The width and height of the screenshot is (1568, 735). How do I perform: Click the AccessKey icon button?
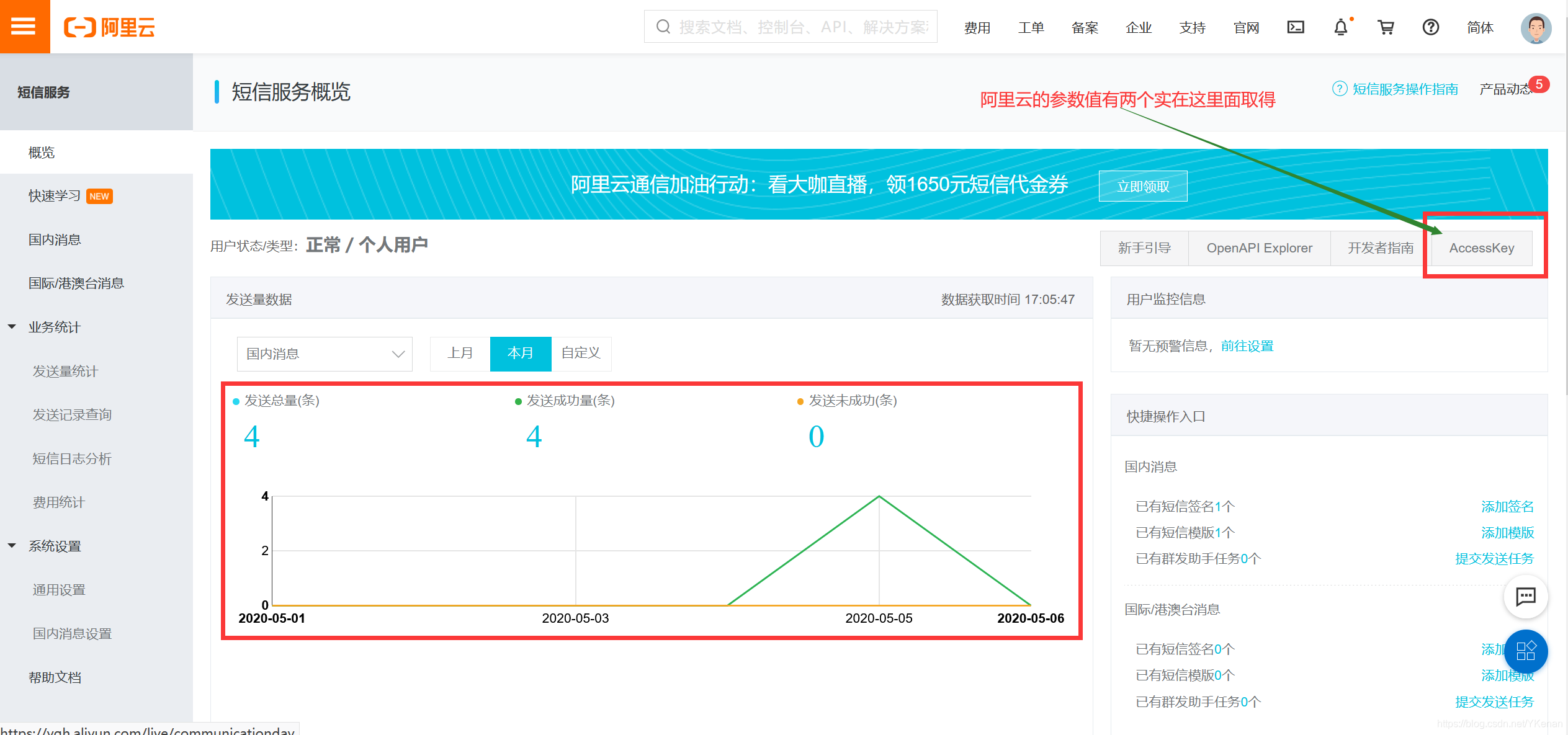[1483, 247]
